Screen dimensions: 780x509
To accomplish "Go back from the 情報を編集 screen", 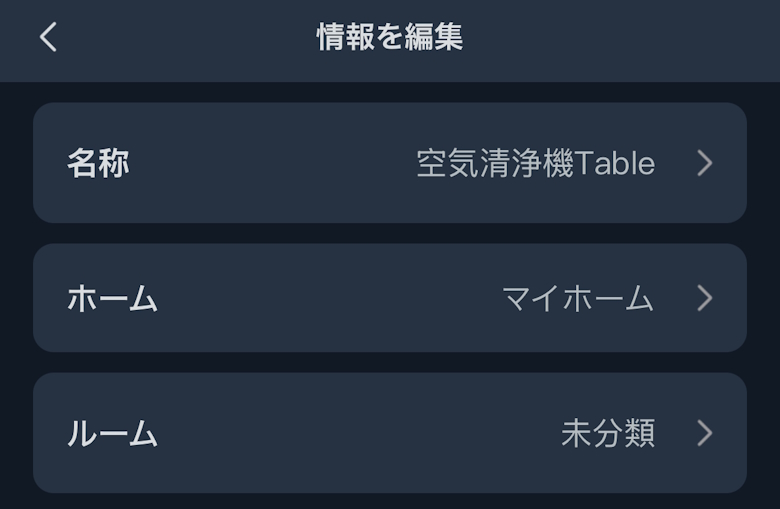I will click(x=48, y=38).
